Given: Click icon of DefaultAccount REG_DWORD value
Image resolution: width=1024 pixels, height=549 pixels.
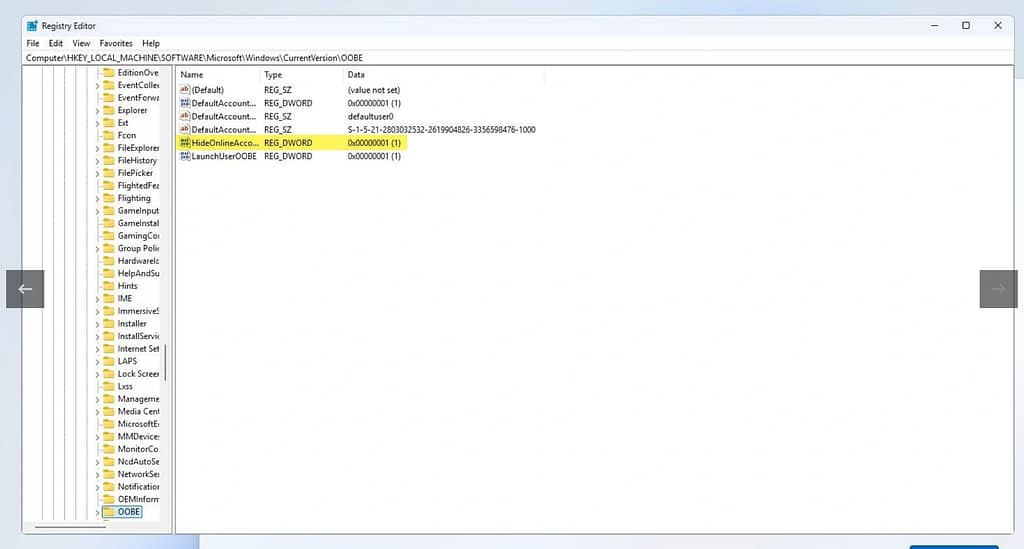Looking at the screenshot, I should (x=185, y=103).
